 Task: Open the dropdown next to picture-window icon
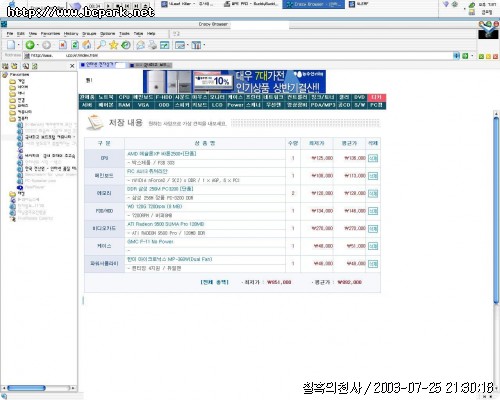point(188,45)
